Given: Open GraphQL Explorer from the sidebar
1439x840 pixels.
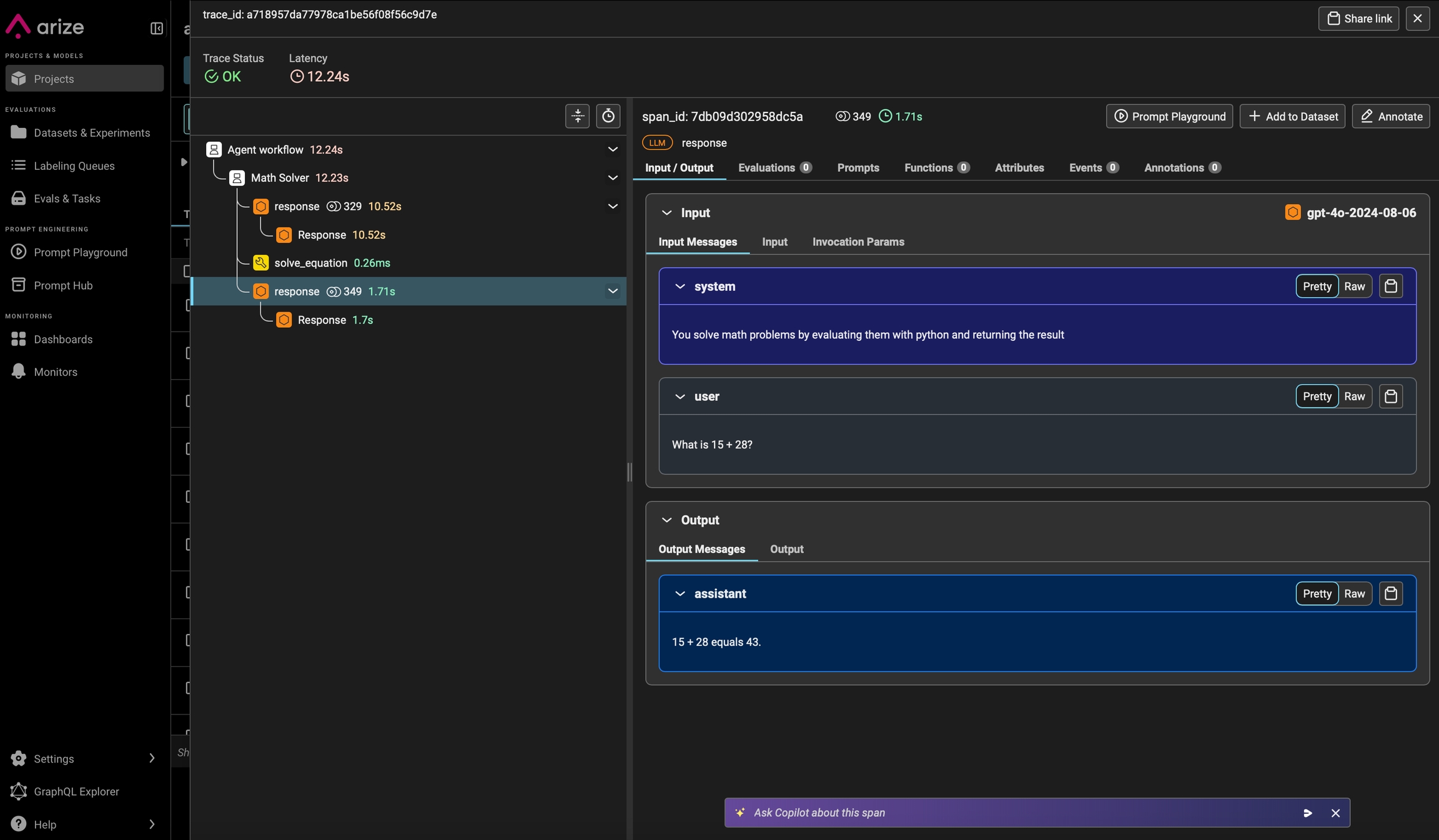Looking at the screenshot, I should 76,791.
